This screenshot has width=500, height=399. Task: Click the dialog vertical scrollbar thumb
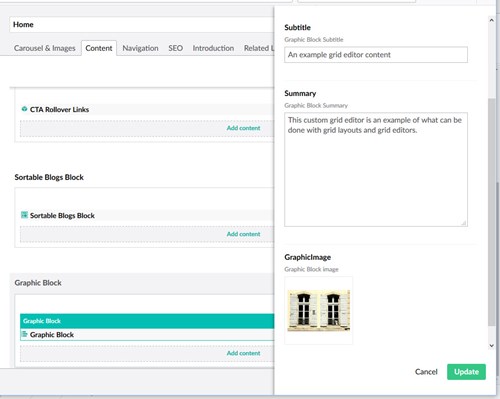pyautogui.click(x=491, y=212)
